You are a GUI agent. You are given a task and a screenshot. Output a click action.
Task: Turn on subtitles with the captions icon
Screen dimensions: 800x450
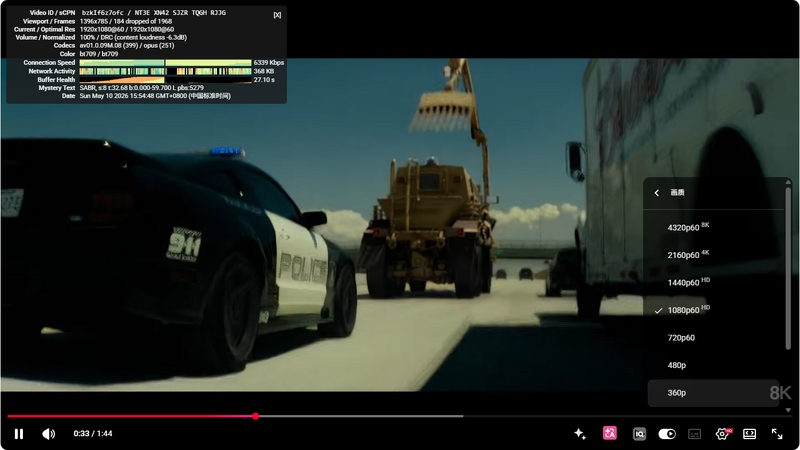coord(694,434)
